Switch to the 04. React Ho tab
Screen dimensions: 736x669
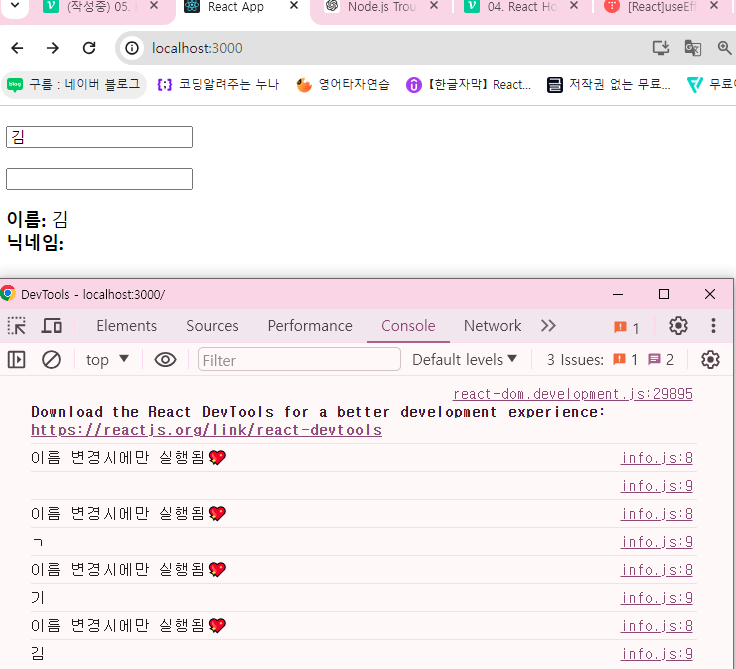(521, 7)
